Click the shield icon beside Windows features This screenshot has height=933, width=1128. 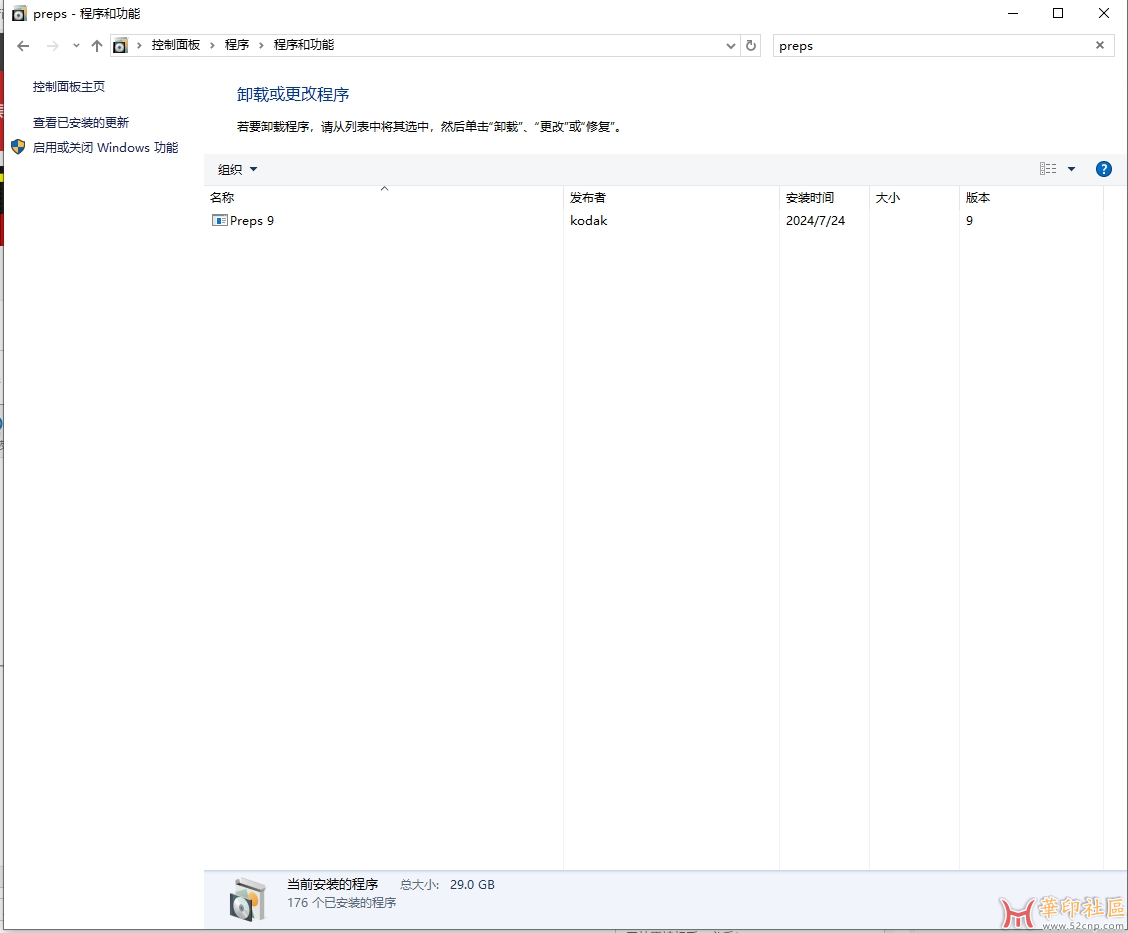pyautogui.click(x=18, y=147)
